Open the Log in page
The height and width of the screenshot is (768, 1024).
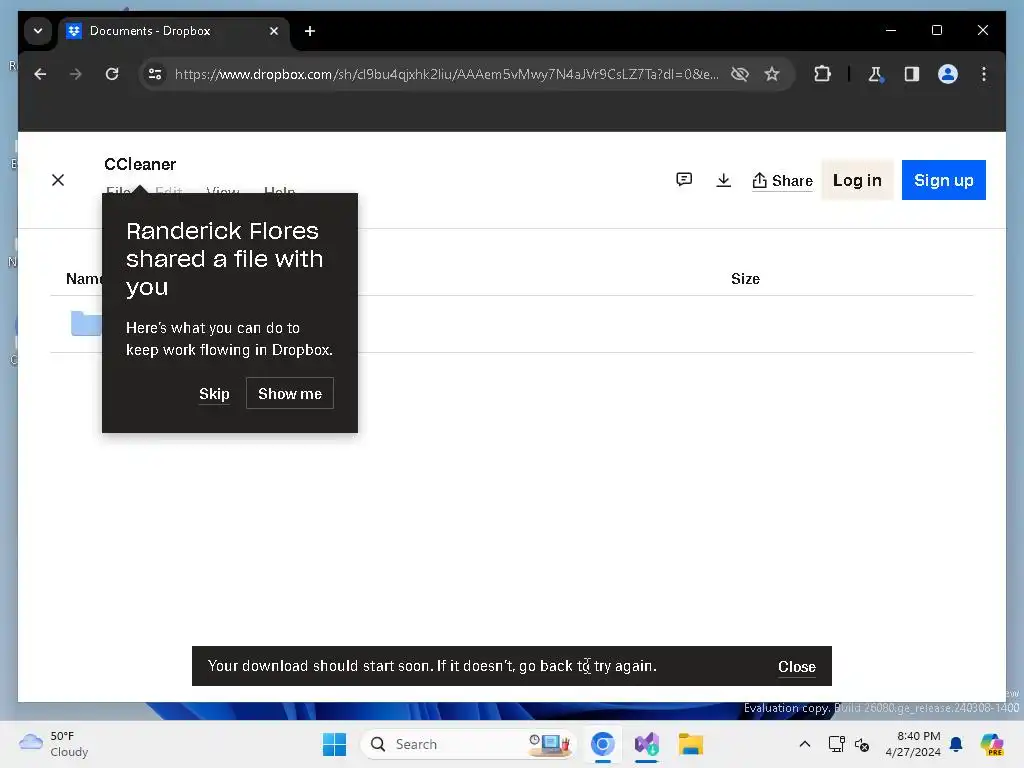[x=857, y=180]
